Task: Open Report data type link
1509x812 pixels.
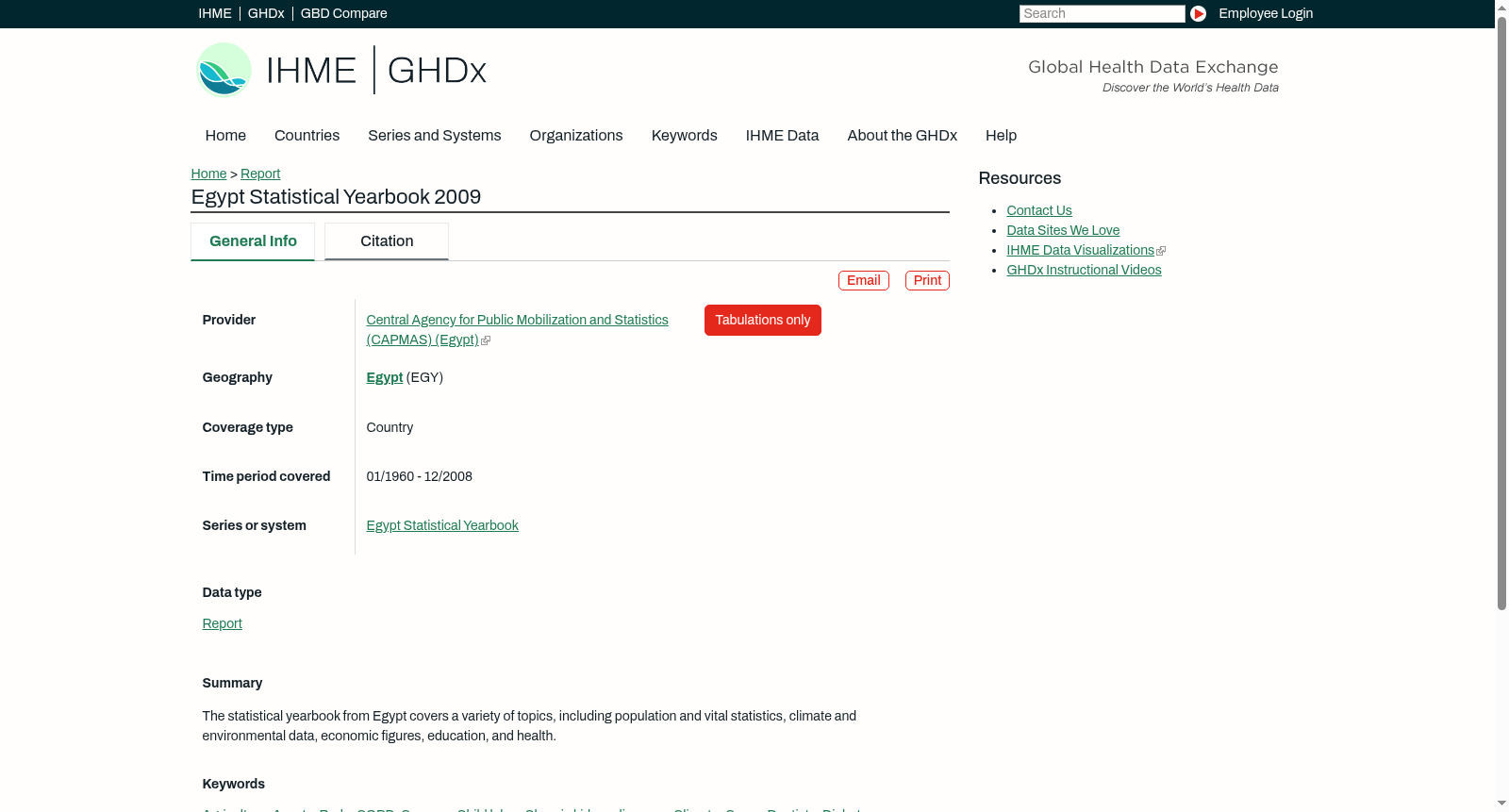Action: click(222, 623)
